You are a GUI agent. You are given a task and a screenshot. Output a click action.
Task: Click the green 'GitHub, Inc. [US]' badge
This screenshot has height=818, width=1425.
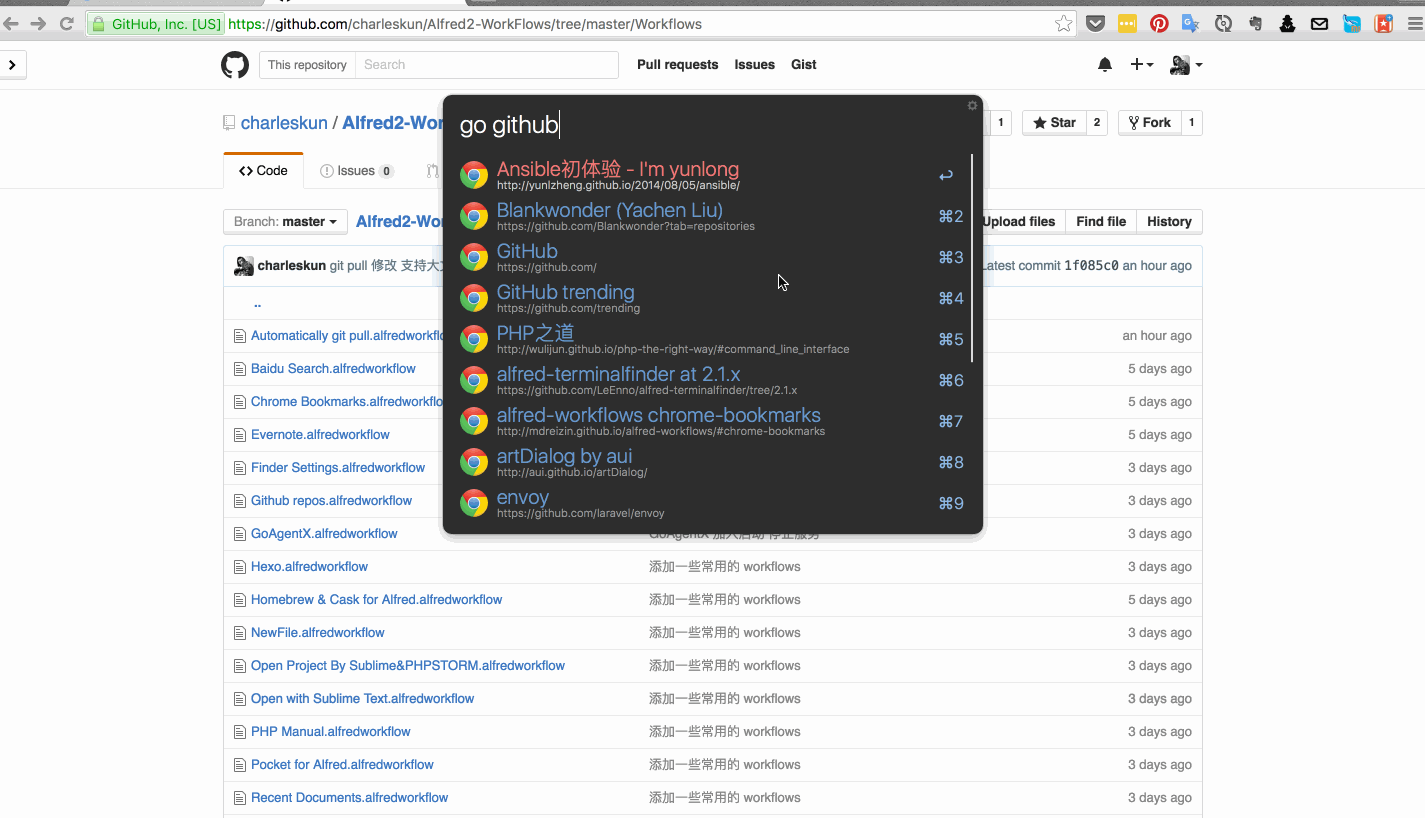click(156, 24)
